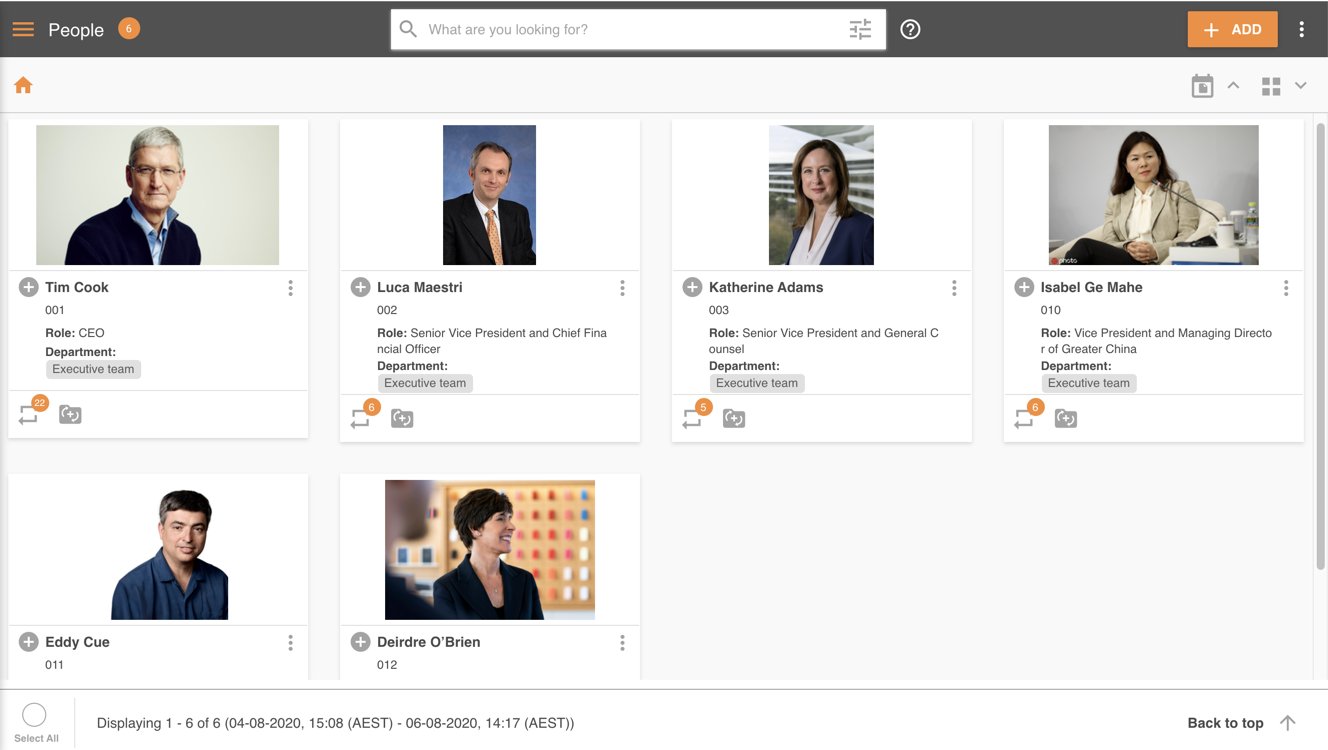Open search filter options icon

[860, 30]
